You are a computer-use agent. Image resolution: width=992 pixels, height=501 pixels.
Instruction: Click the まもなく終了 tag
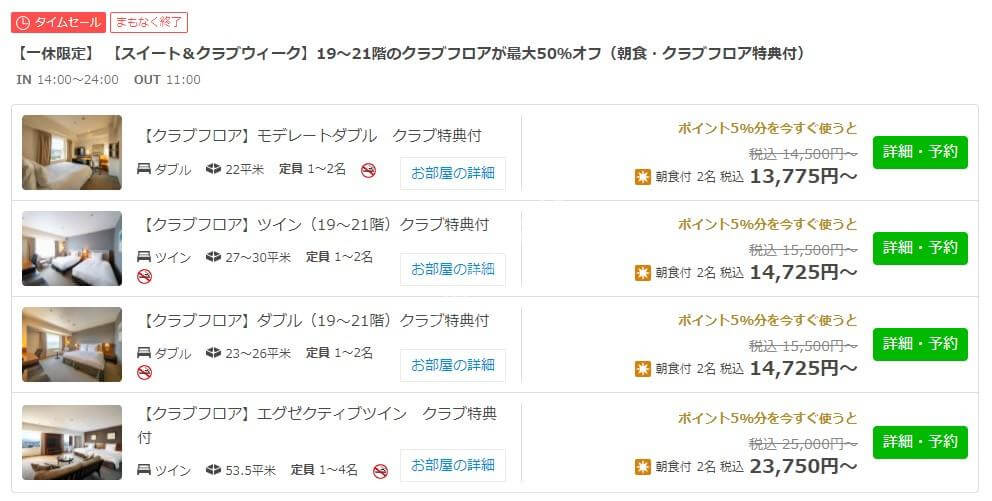click(x=149, y=22)
